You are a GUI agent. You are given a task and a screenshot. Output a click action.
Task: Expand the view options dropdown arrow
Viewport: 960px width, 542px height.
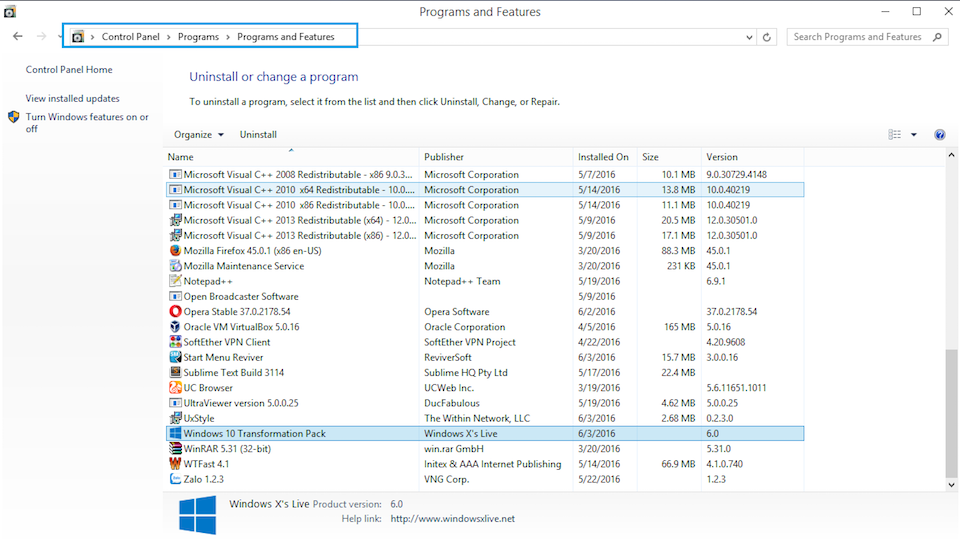click(913, 135)
